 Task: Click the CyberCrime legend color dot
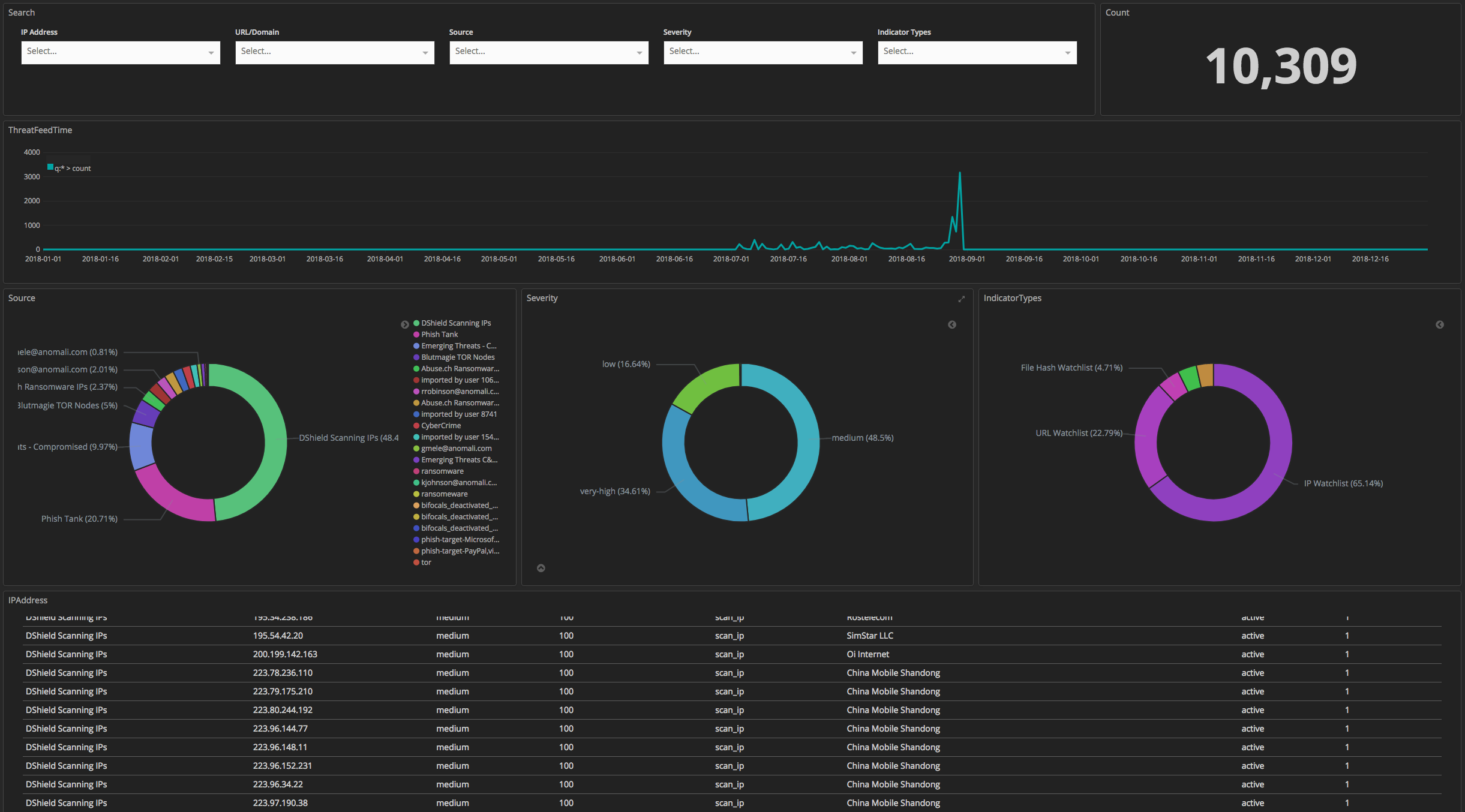click(416, 426)
